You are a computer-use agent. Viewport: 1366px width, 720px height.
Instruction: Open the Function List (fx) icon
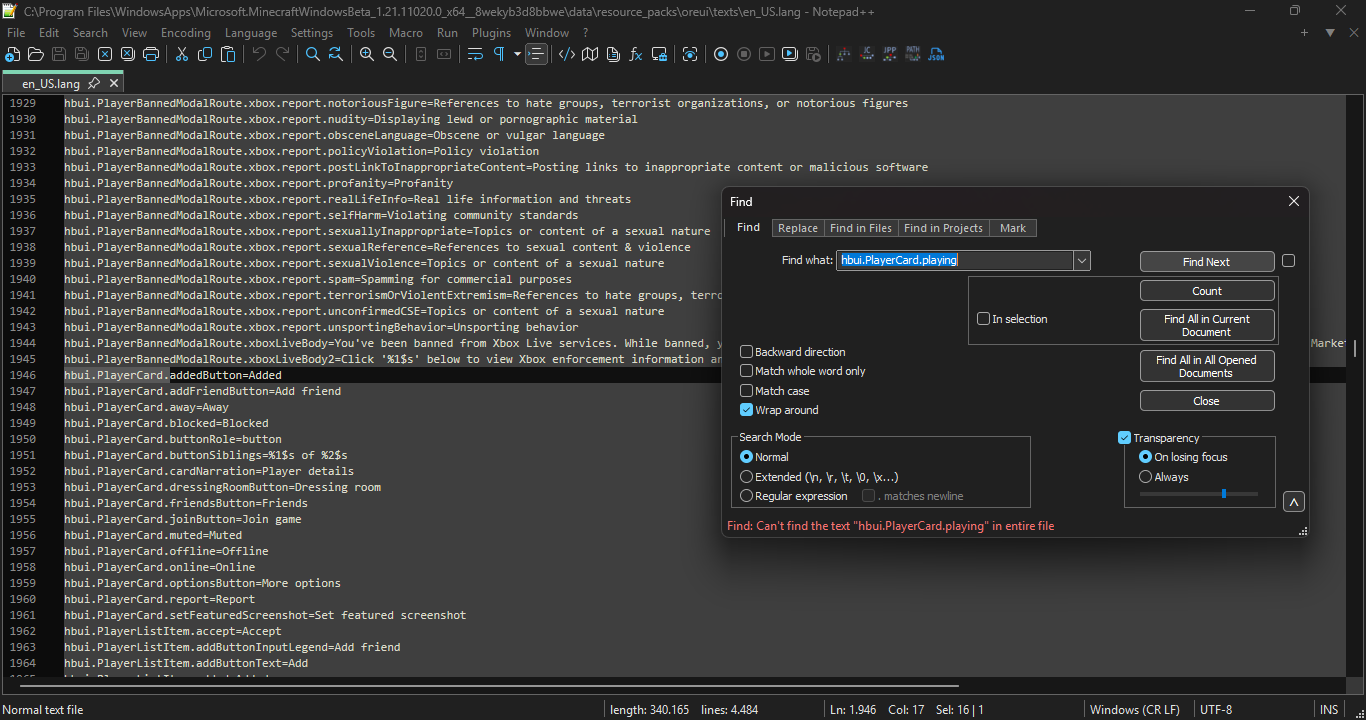(x=635, y=54)
